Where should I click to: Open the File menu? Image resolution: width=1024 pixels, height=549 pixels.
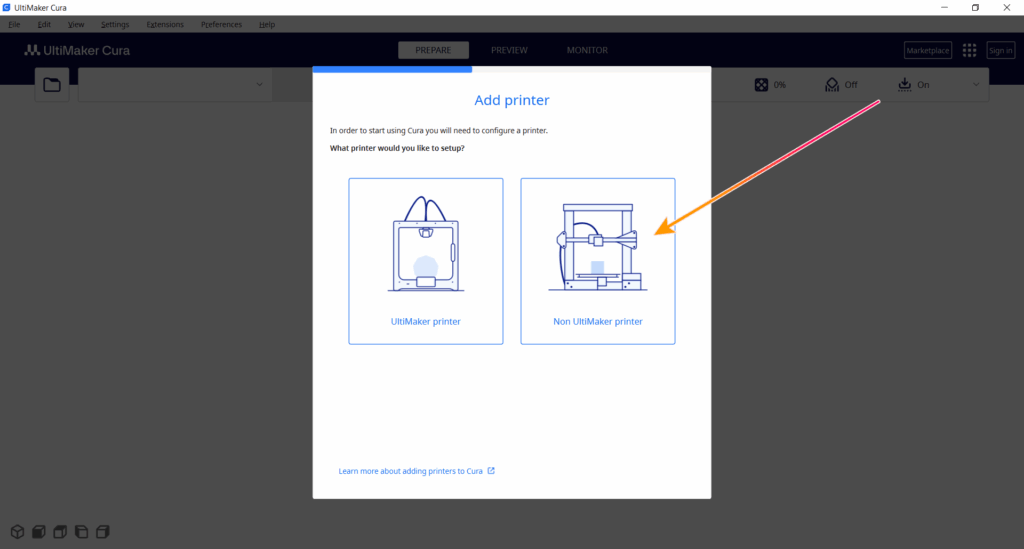click(14, 24)
